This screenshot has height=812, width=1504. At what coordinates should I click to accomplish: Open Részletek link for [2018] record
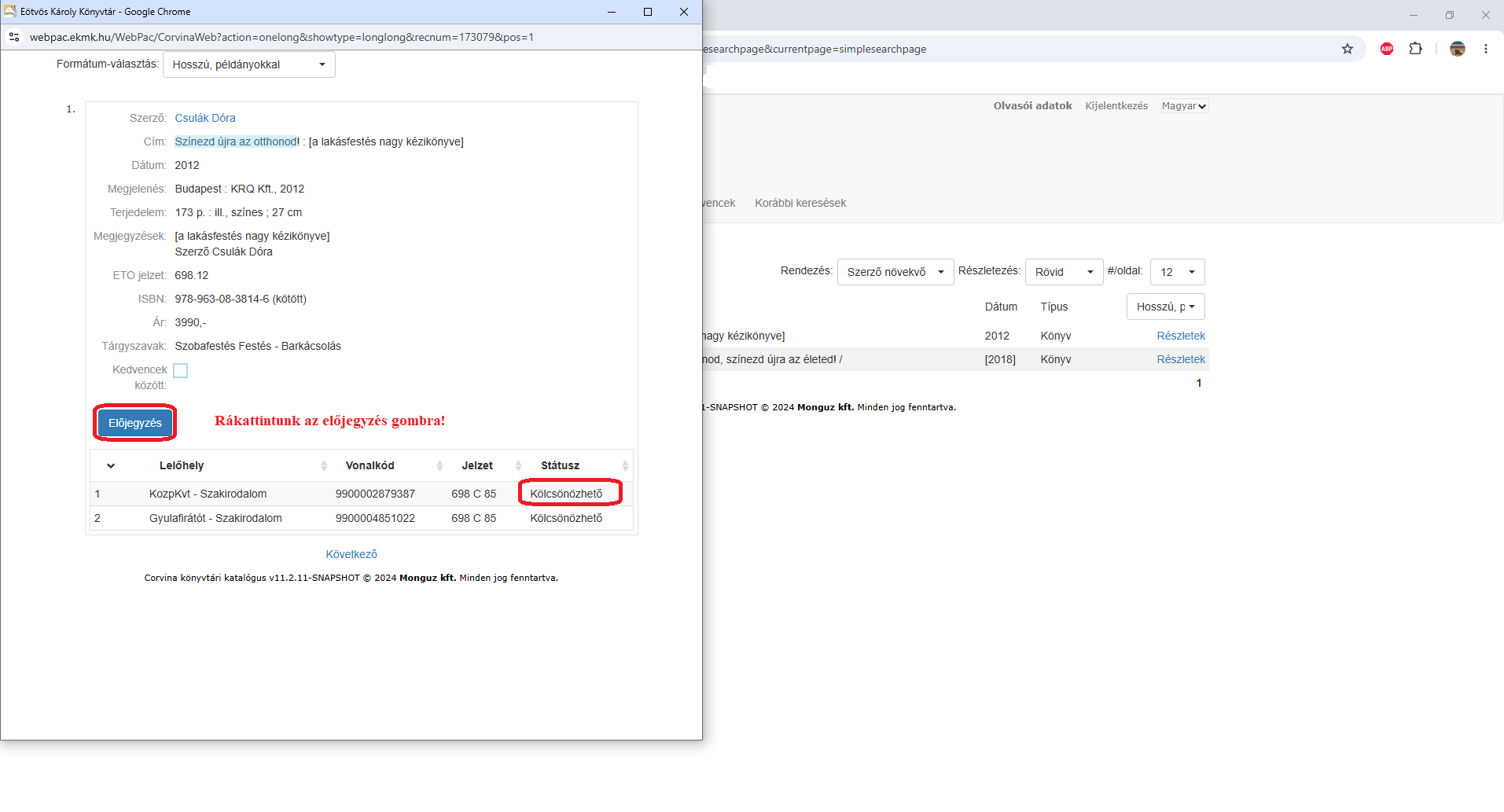(x=1181, y=359)
